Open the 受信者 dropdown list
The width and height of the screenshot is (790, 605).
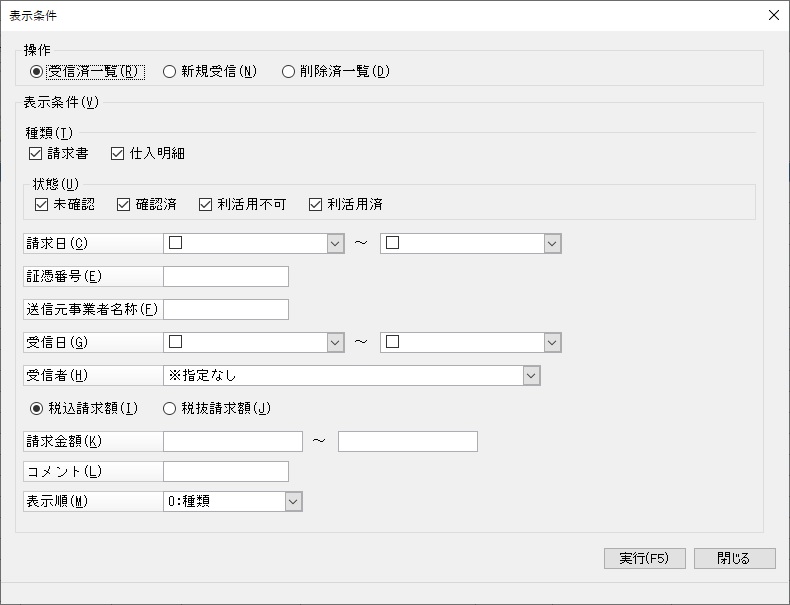(x=531, y=375)
